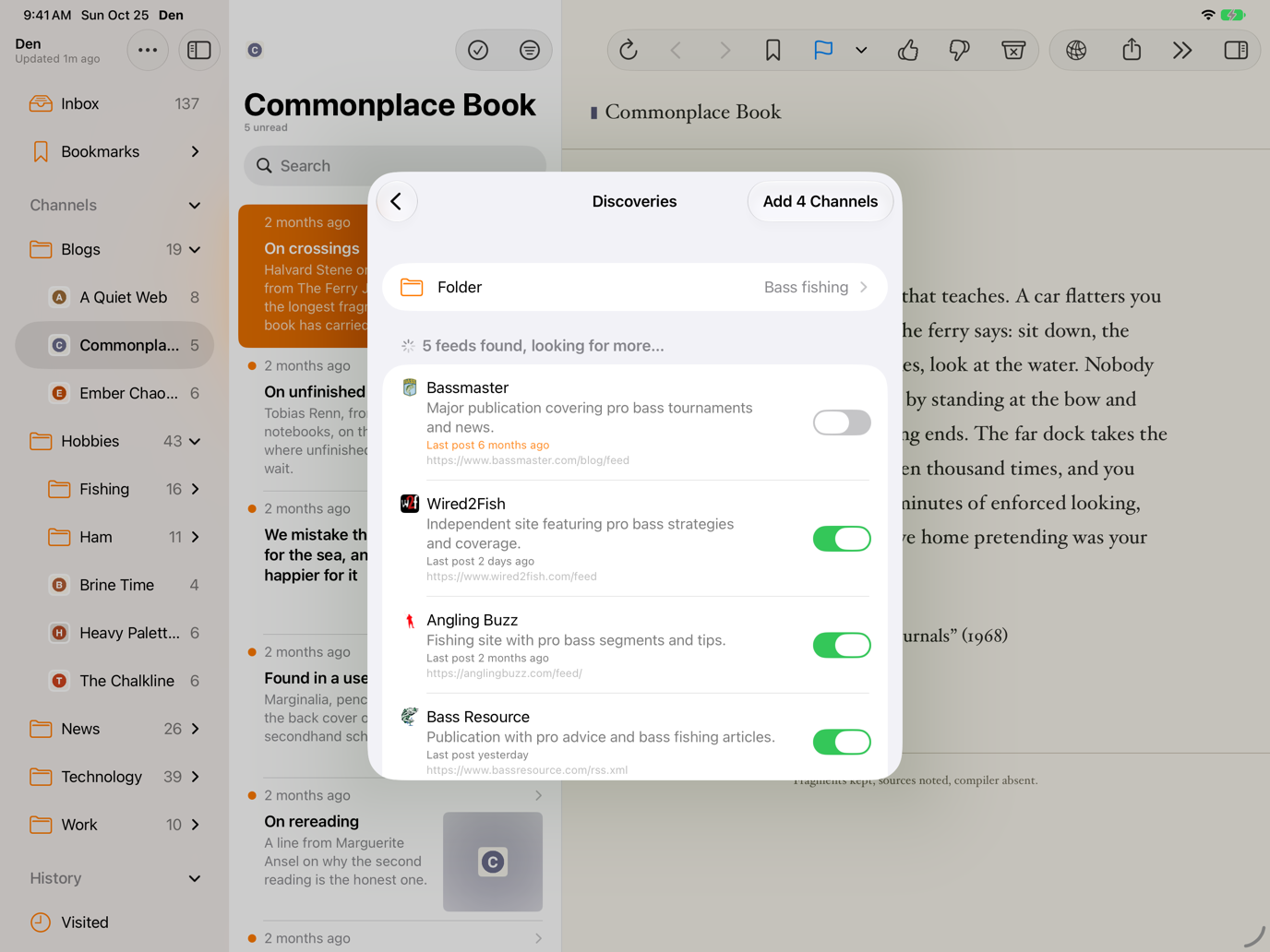Choose the Folder row set to Bass fishing
This screenshot has height=952, width=1270.
(x=635, y=287)
